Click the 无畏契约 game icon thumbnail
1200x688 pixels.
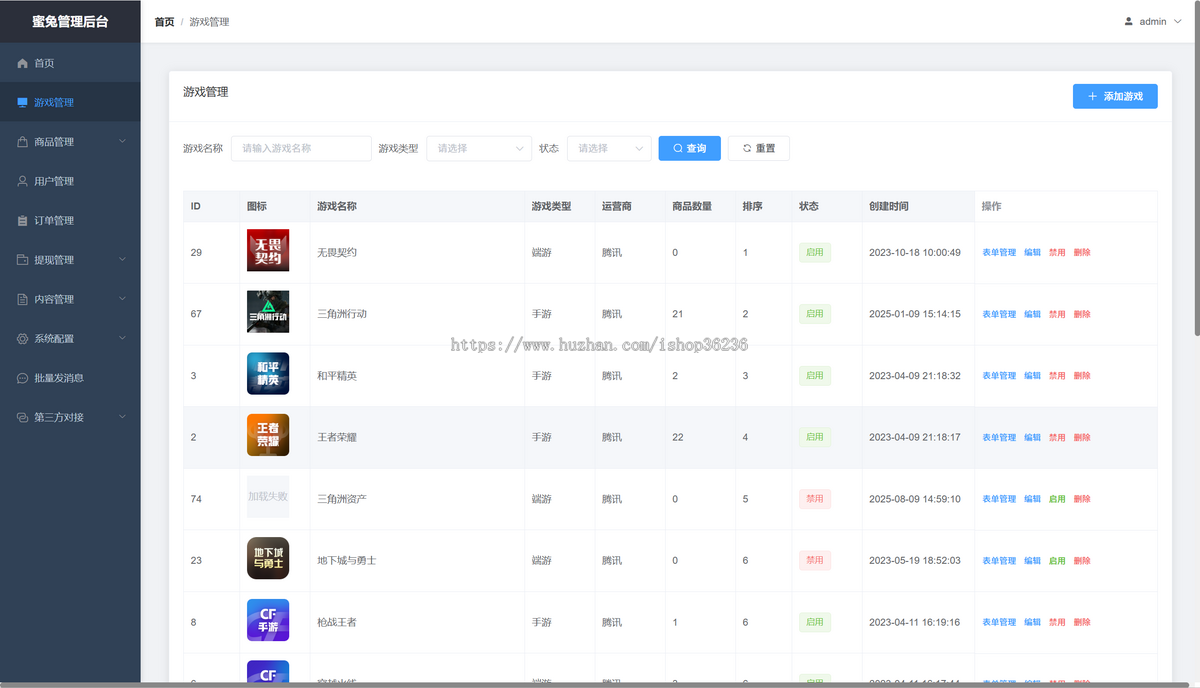coord(268,250)
